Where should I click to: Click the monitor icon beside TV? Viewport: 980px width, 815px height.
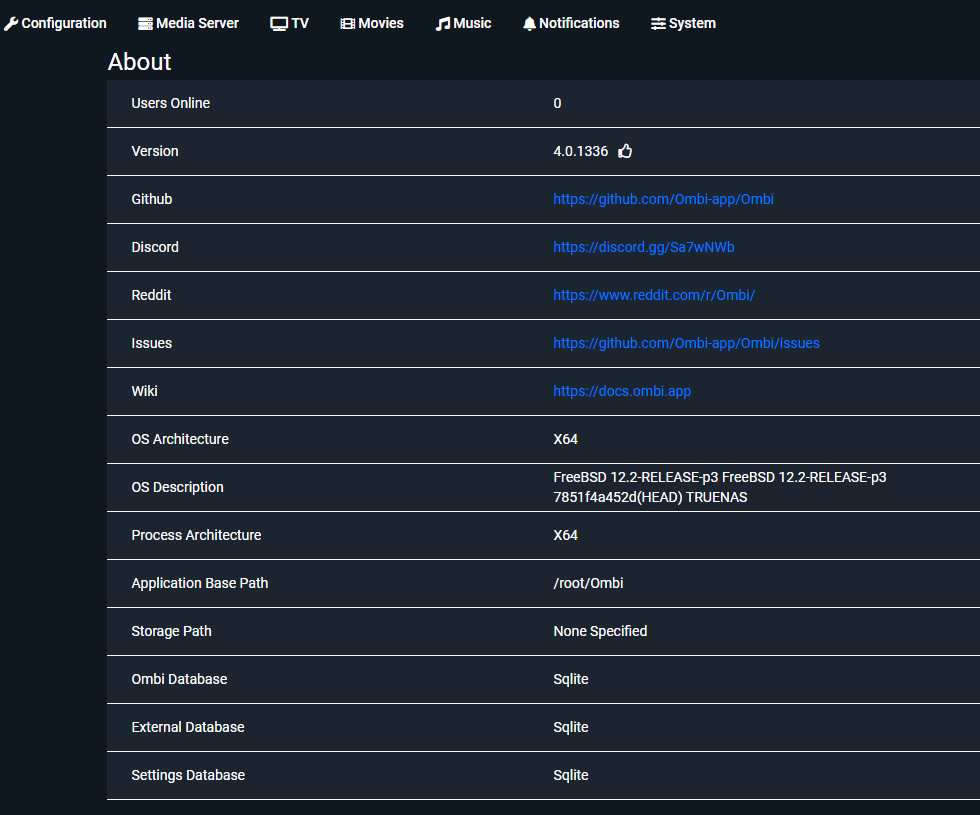[279, 24]
